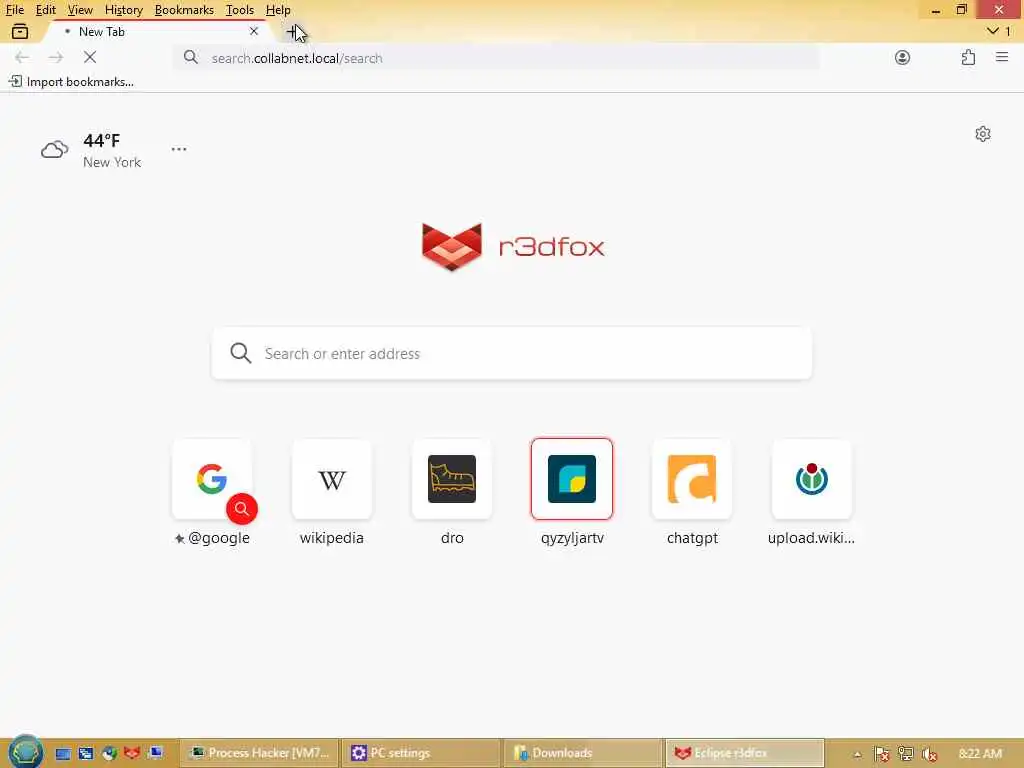1024x768 pixels.
Task: Open the Firefox View icon
Action: pos(20,31)
